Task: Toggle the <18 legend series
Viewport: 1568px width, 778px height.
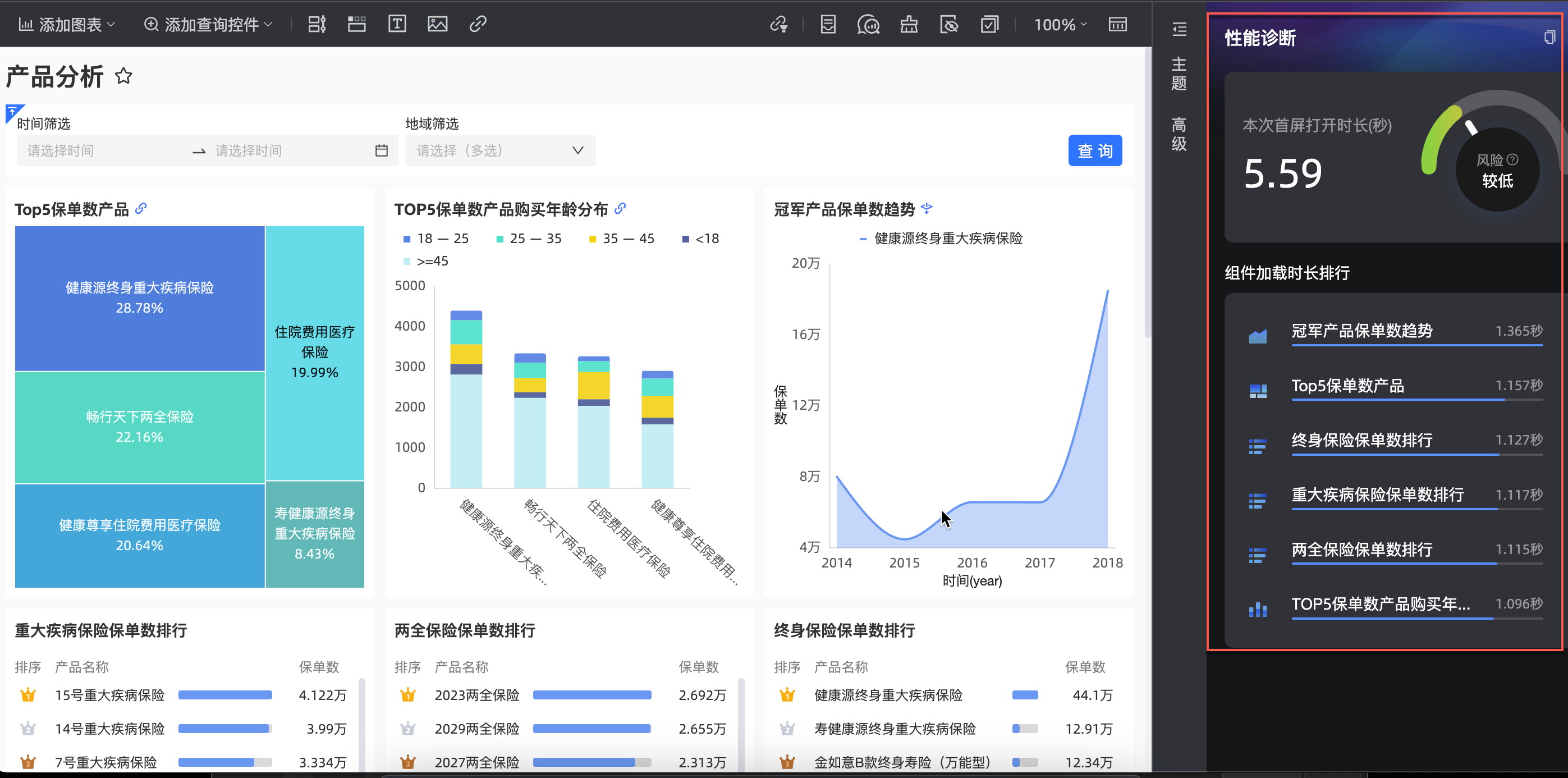Action: pos(700,239)
